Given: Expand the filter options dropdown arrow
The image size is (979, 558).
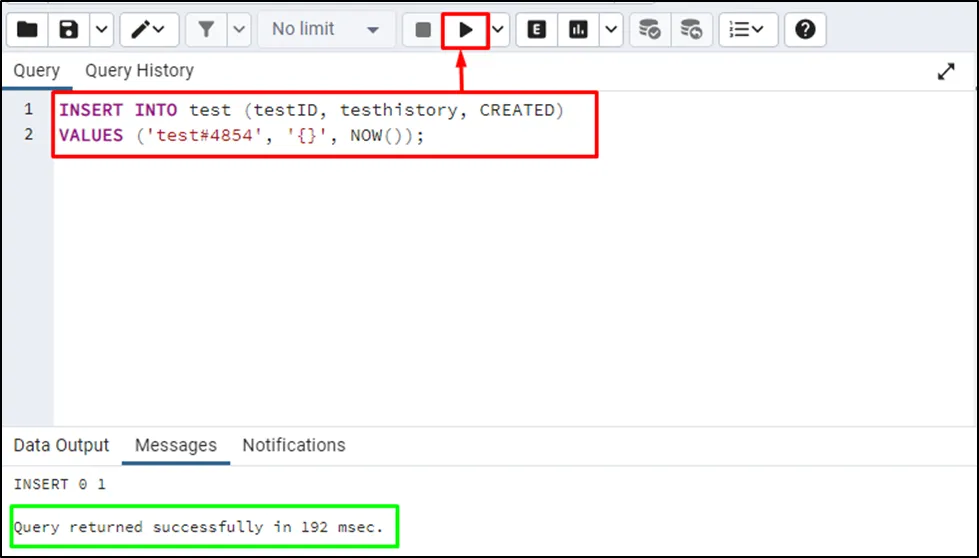Looking at the screenshot, I should coord(239,30).
